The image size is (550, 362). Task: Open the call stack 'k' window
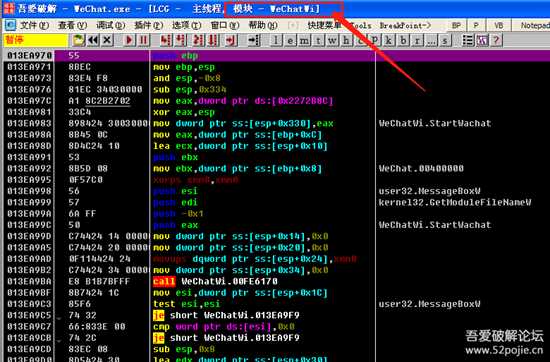click(389, 41)
